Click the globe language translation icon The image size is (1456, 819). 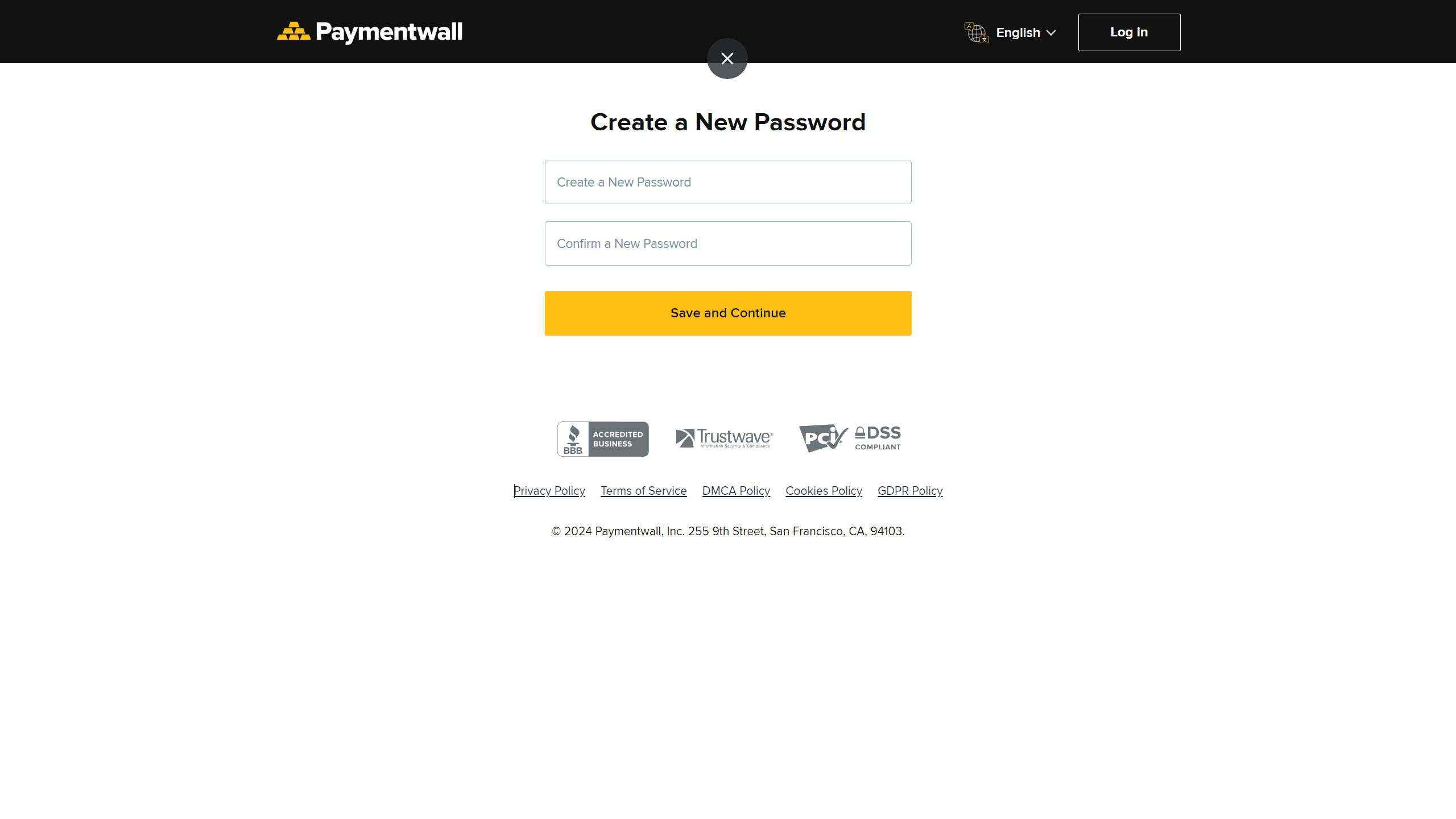[976, 32]
